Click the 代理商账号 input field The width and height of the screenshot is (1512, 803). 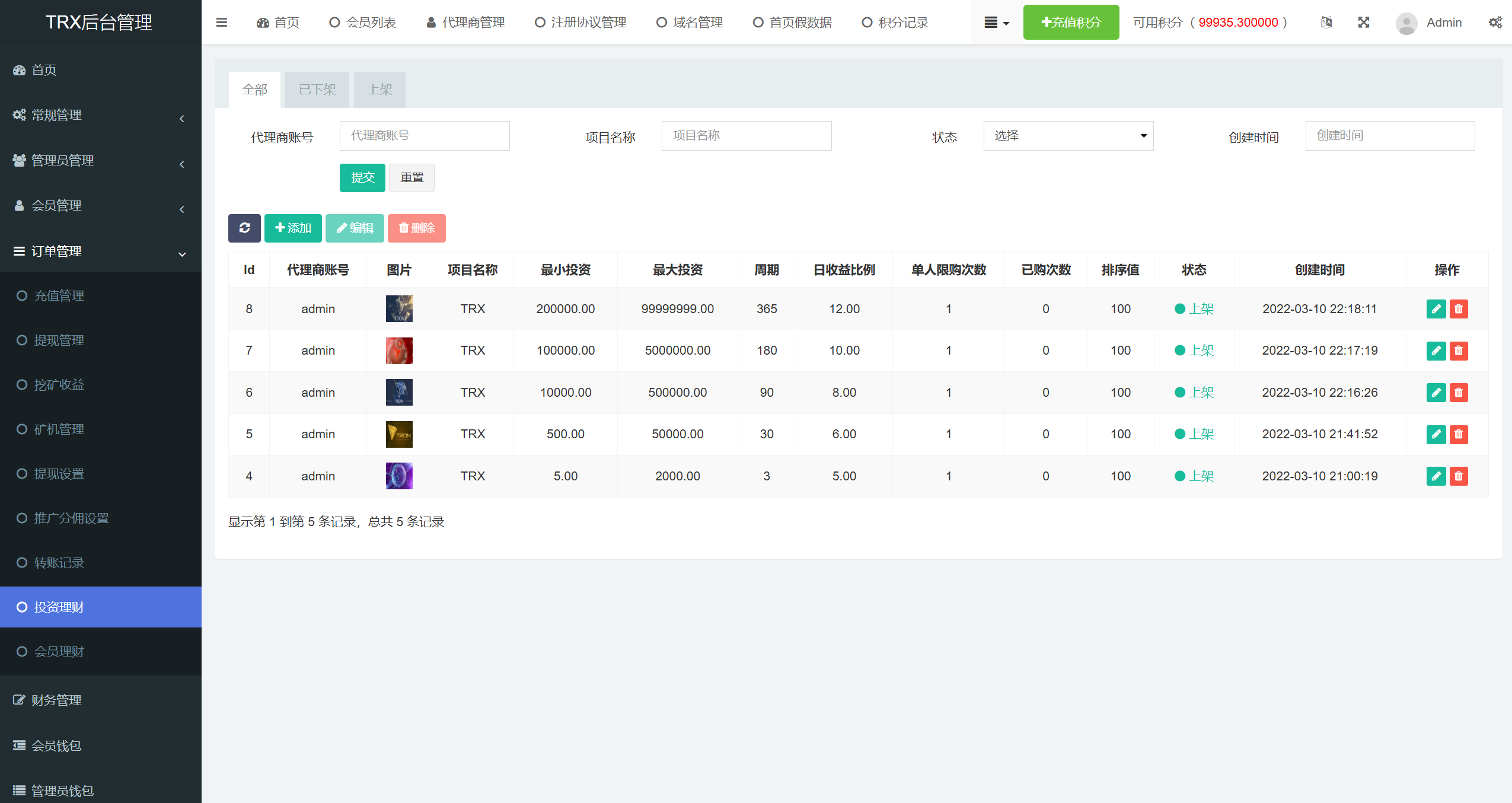tap(425, 136)
